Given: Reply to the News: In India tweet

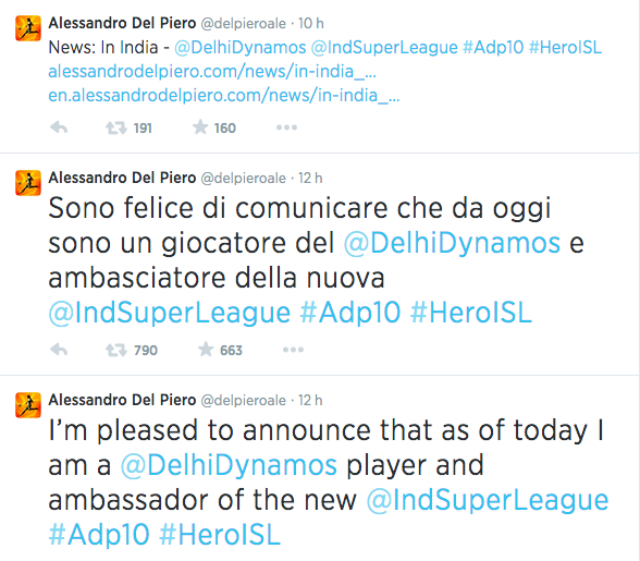Looking at the screenshot, I should click(x=58, y=128).
